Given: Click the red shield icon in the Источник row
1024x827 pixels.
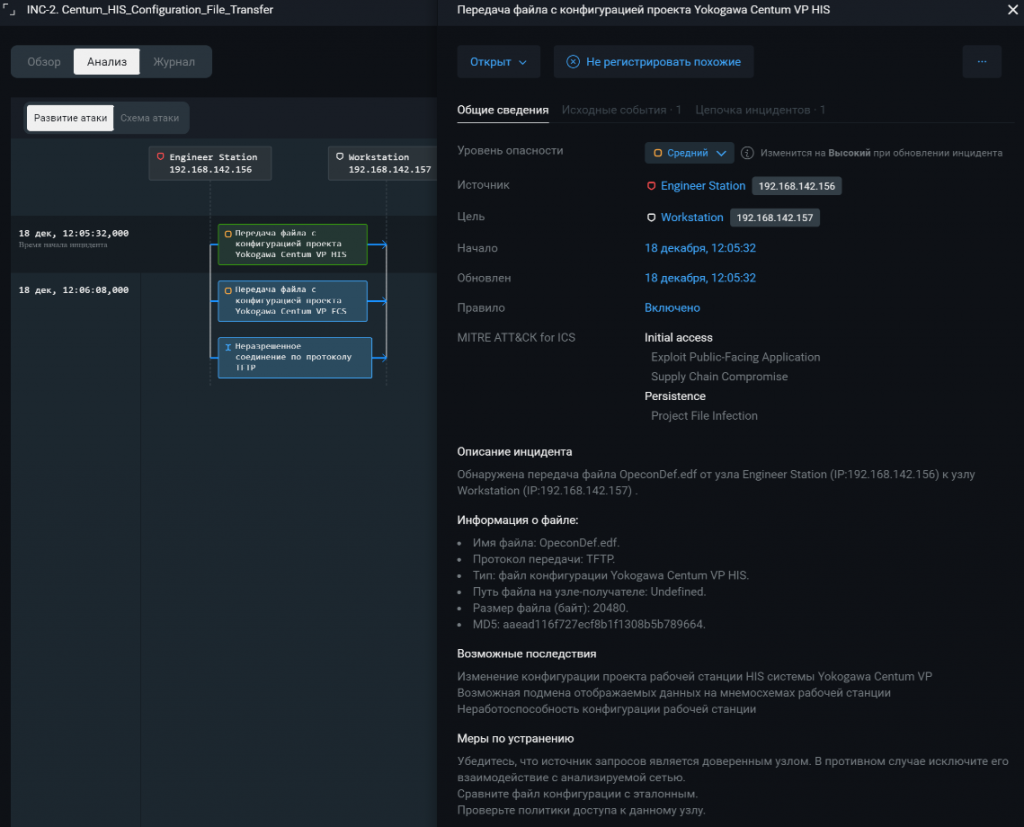Looking at the screenshot, I should pos(651,186).
